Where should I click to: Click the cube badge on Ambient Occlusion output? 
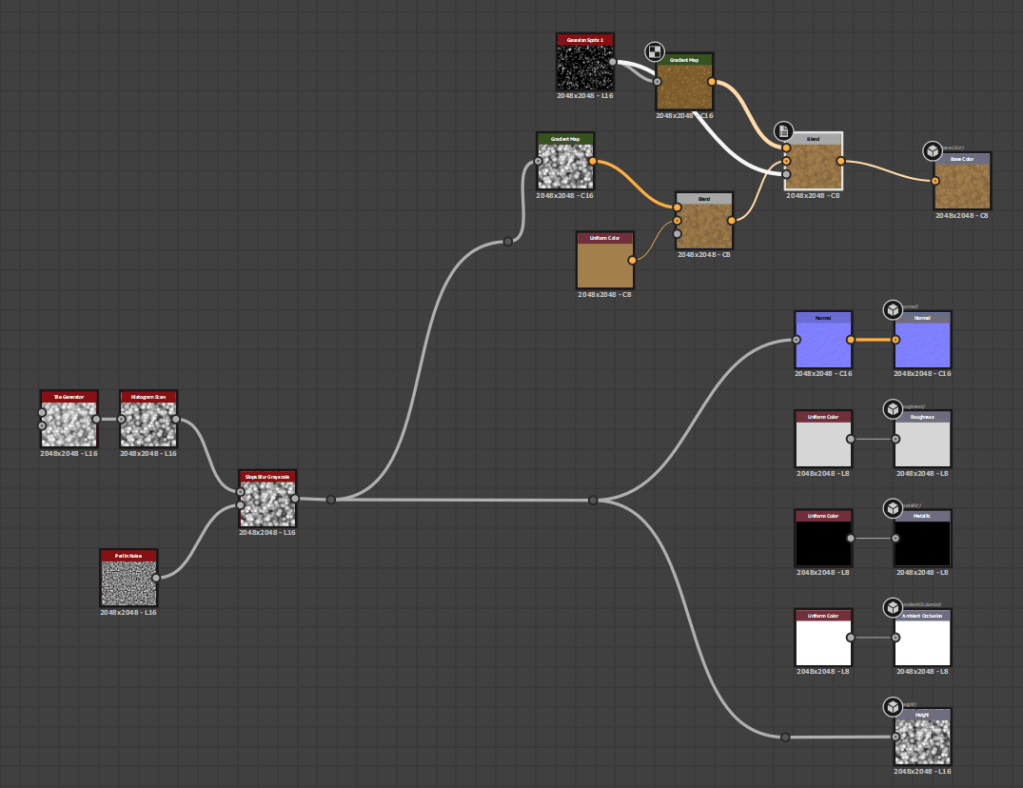click(892, 608)
